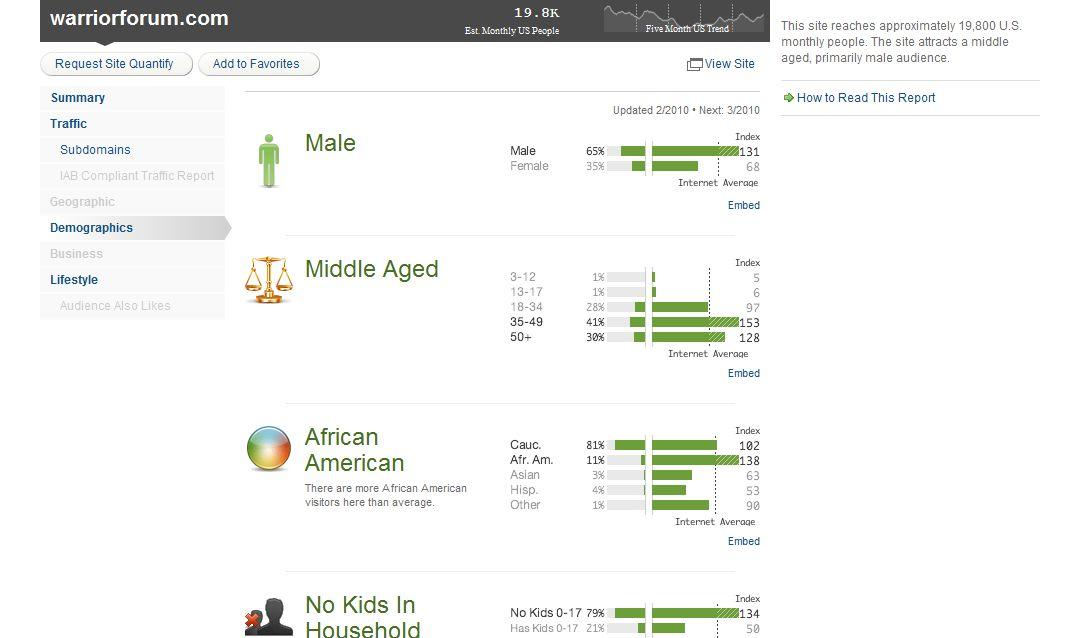Click Embed link under Male chart
The image size is (1081, 638).
click(x=743, y=205)
